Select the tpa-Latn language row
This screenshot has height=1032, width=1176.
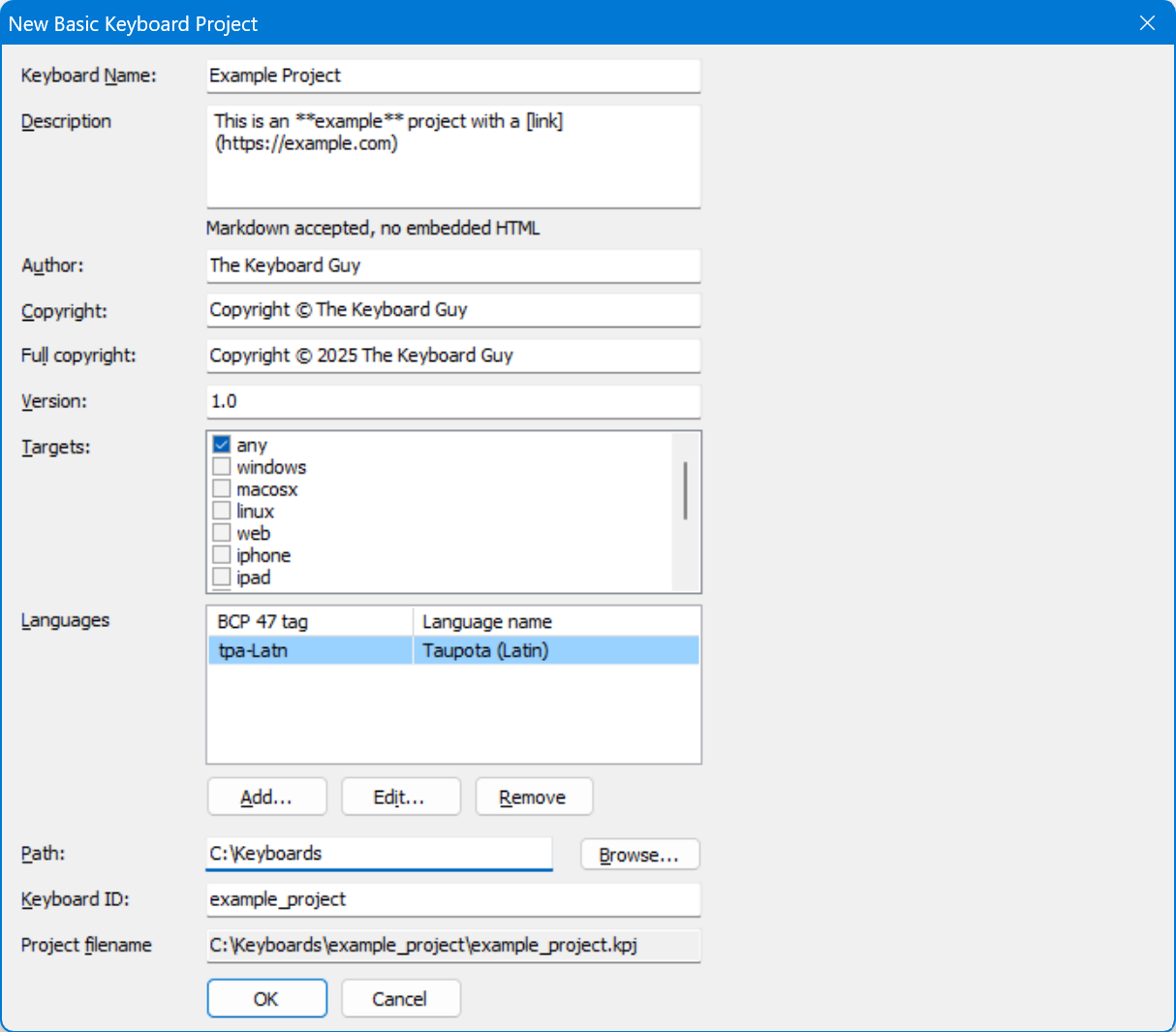click(453, 650)
